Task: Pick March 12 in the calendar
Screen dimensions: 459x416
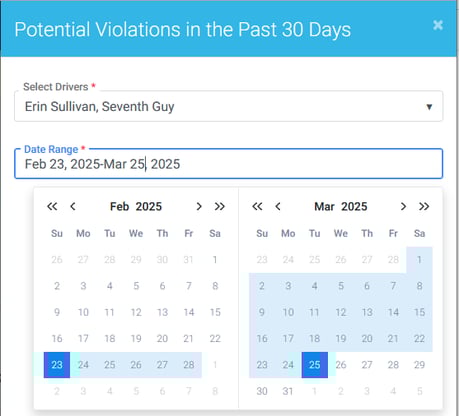Action: 341,312
